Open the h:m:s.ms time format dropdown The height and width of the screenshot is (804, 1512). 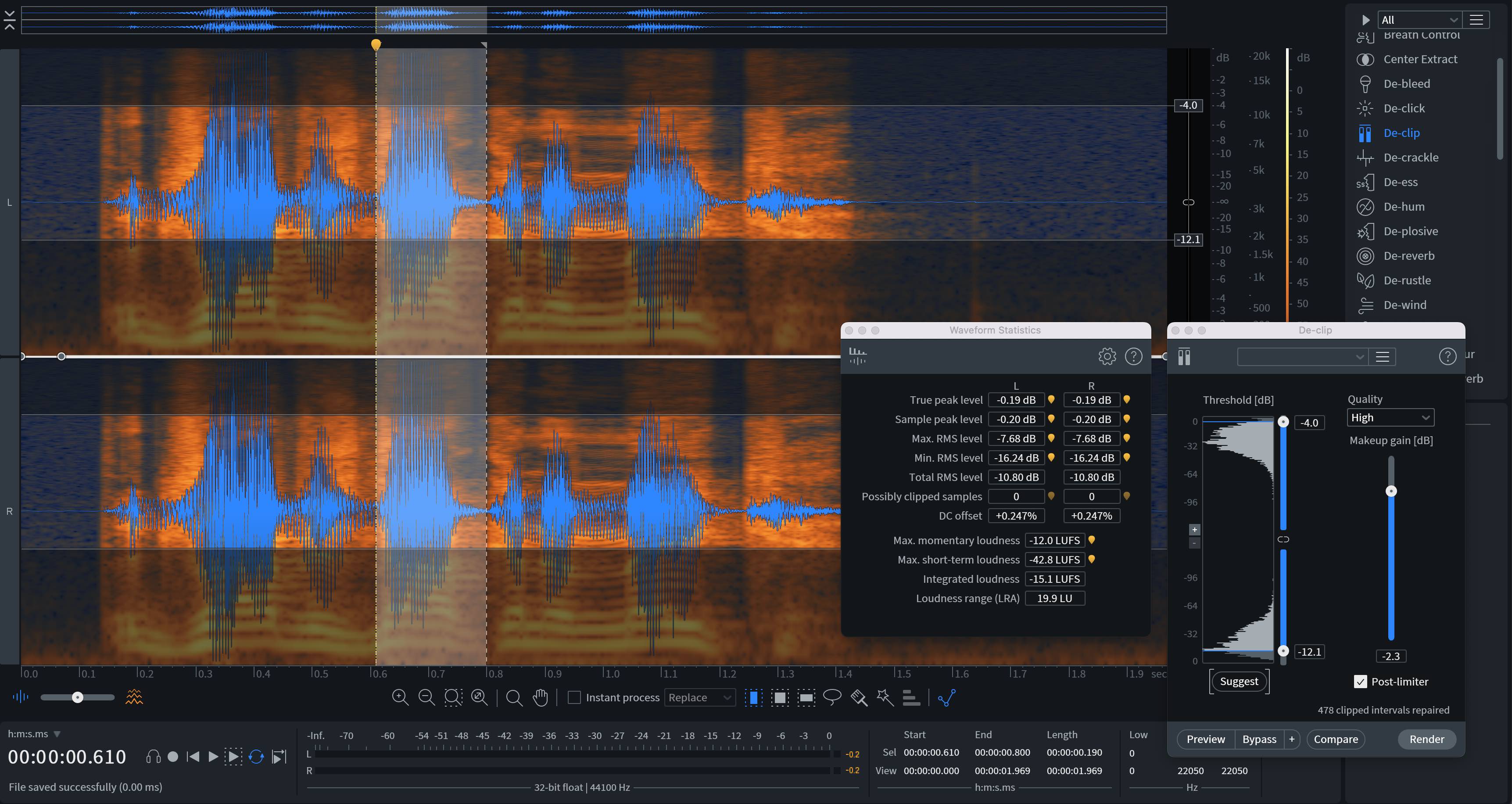tap(34, 733)
